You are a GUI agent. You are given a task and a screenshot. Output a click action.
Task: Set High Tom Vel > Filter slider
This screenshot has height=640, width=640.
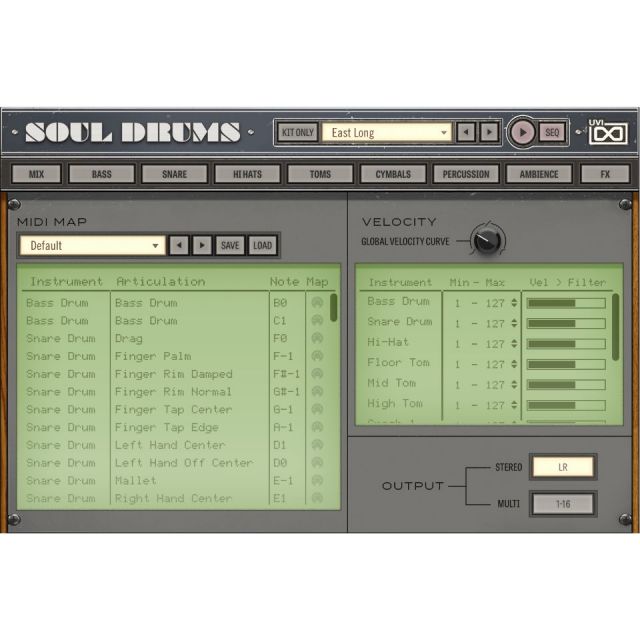tap(566, 405)
